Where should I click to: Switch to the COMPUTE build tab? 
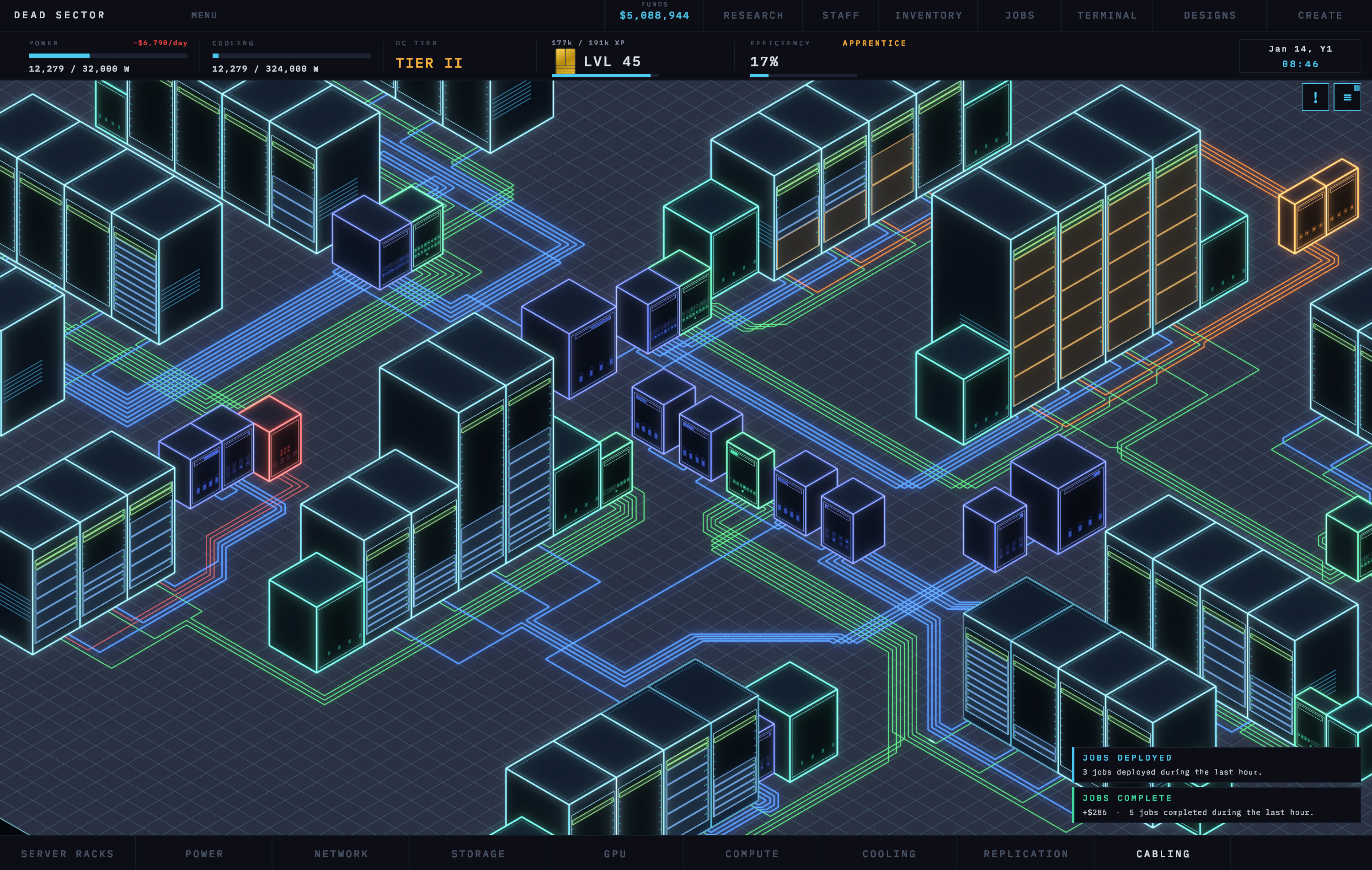point(752,854)
